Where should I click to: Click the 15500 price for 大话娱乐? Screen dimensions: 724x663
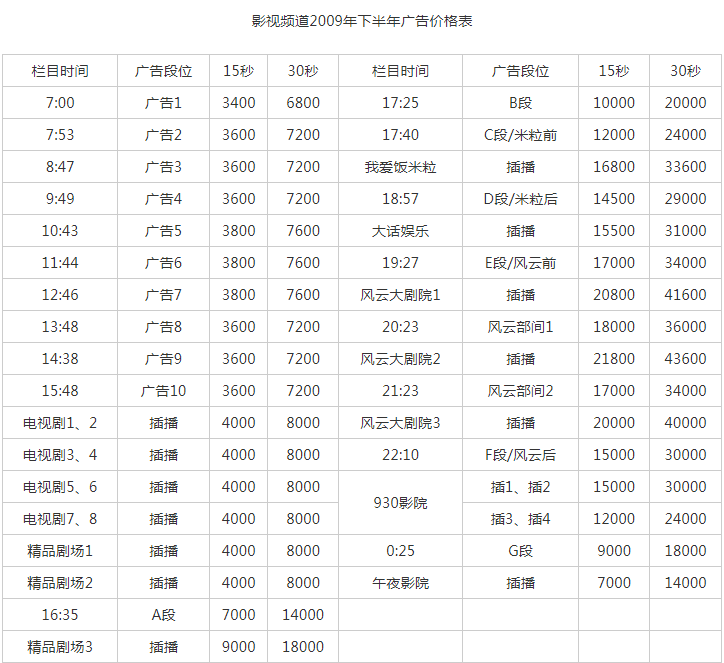614,230
